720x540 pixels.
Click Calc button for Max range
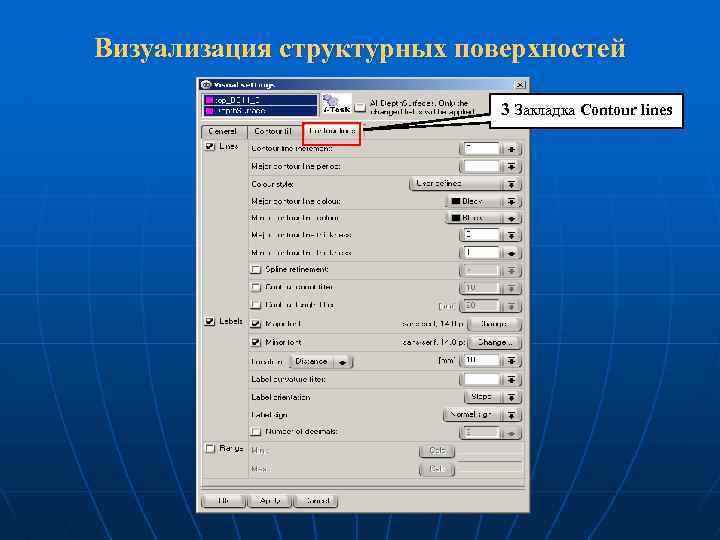click(437, 469)
